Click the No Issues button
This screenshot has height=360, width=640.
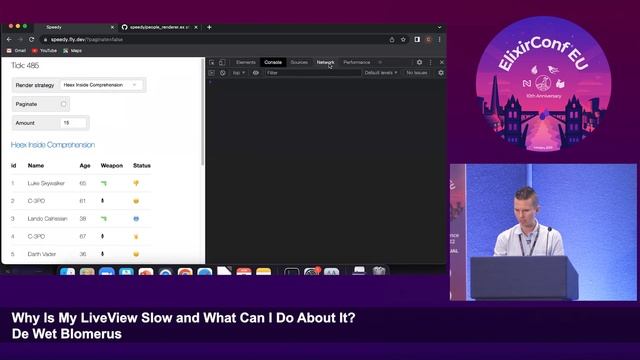(x=417, y=73)
